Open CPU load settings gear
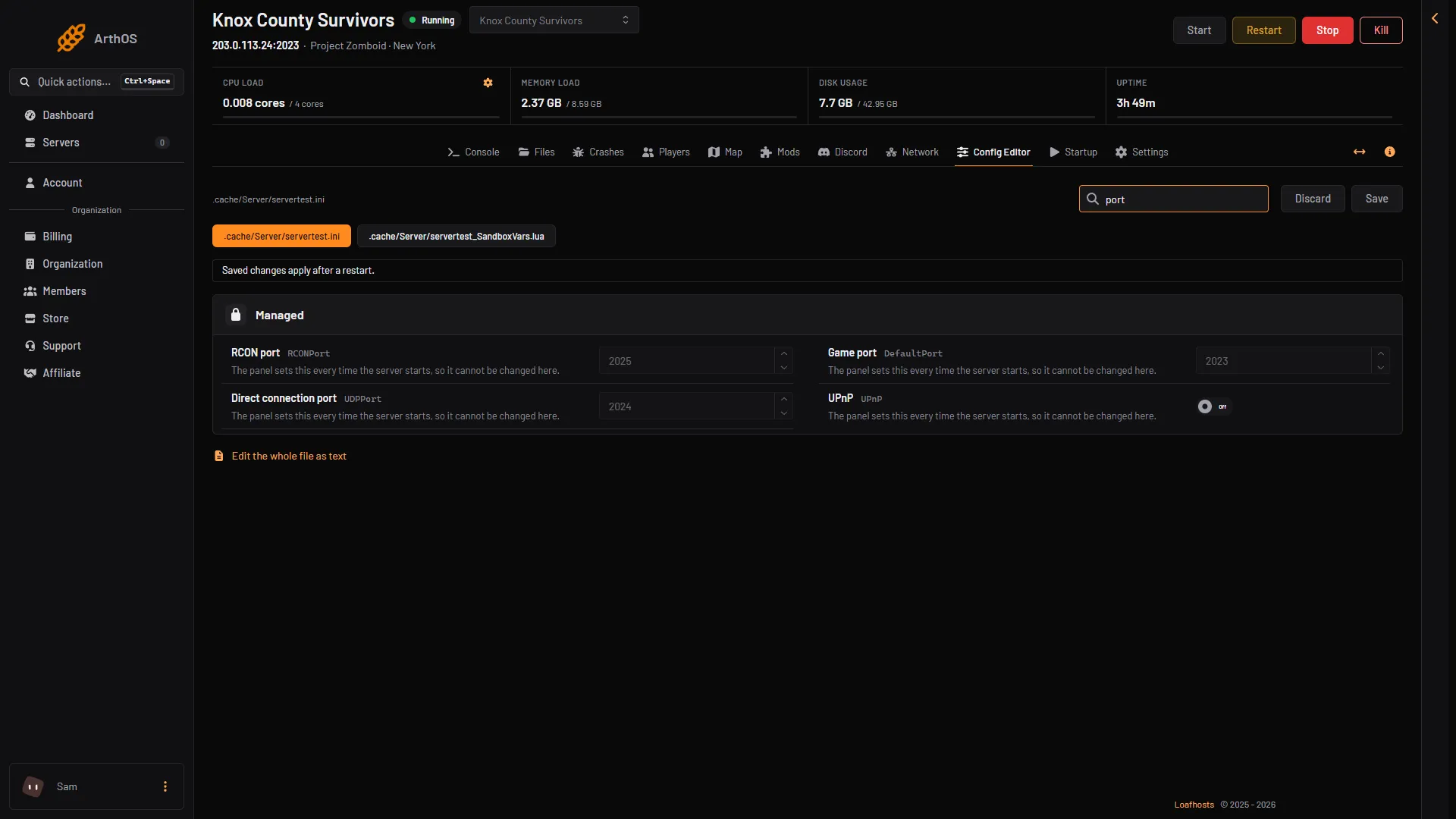This screenshot has width=1456, height=819. pos(488,83)
